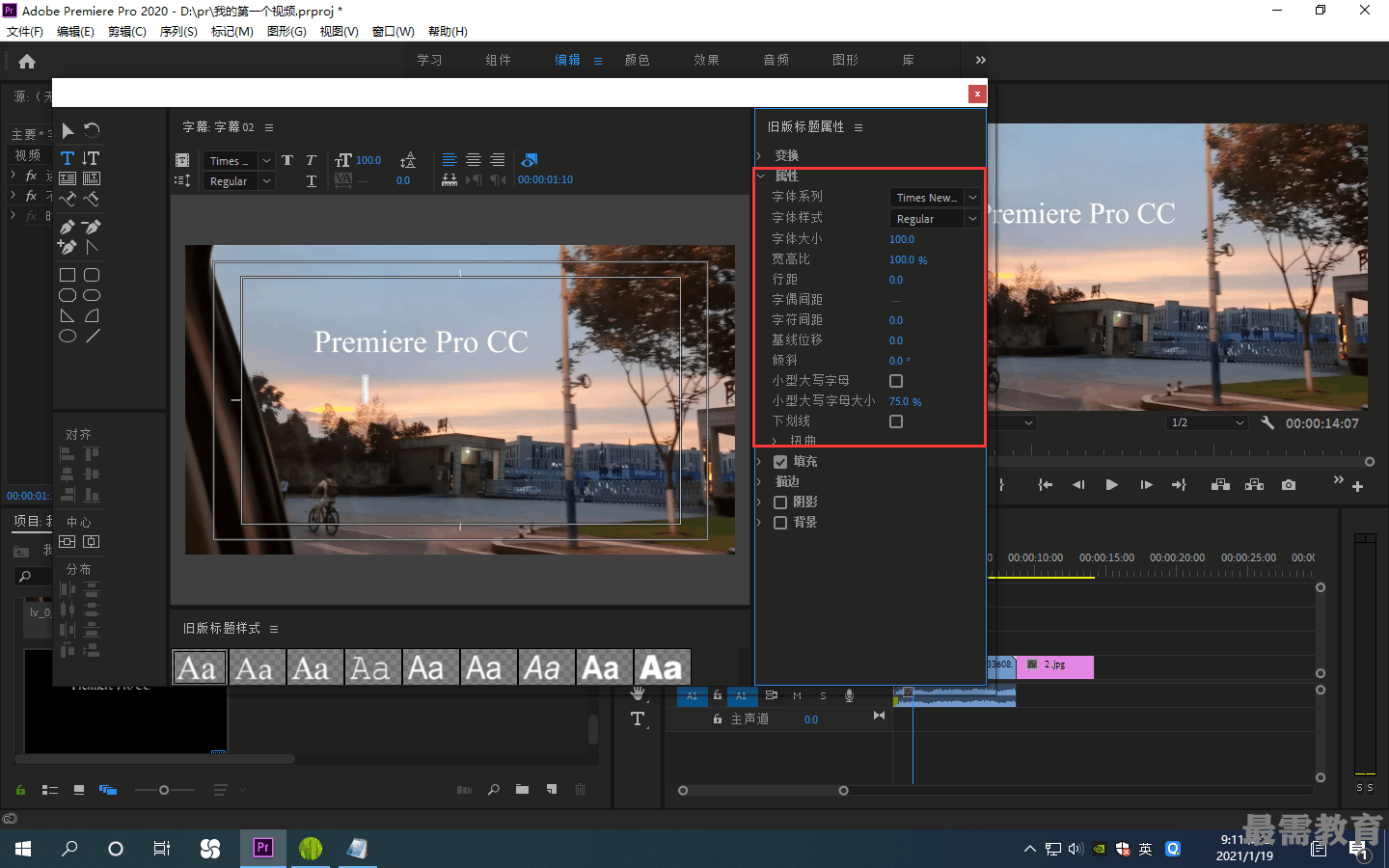Toggle Show Background Video icon
Viewport: 1389px width, 868px height.
tap(530, 160)
